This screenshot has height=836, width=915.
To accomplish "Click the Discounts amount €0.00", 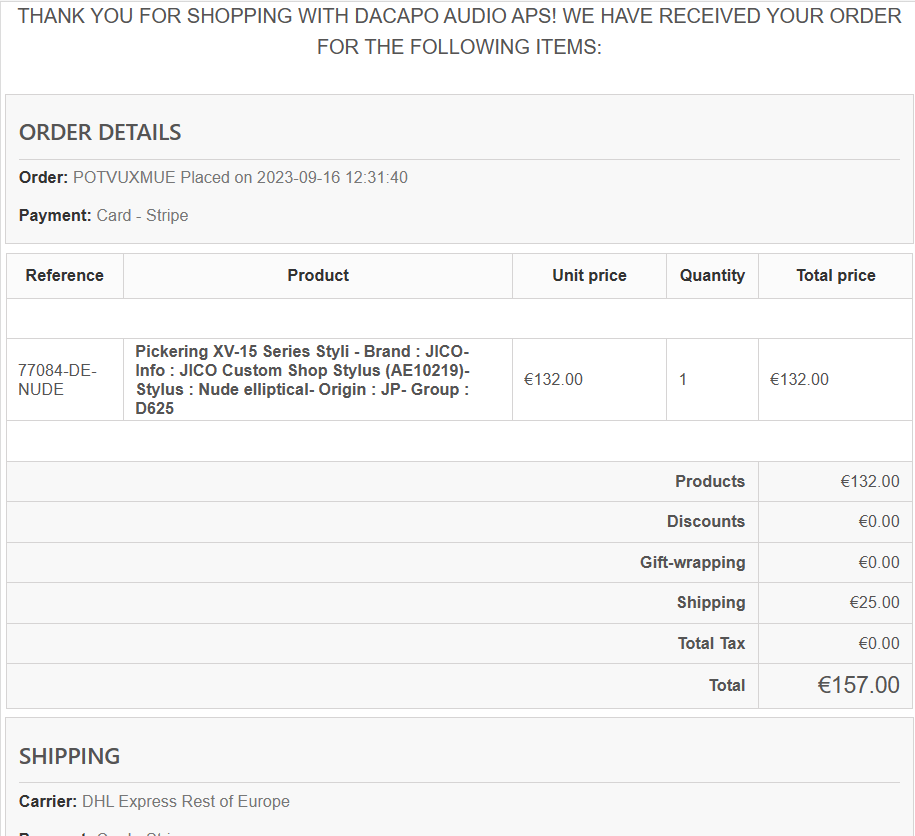I will (x=878, y=522).
